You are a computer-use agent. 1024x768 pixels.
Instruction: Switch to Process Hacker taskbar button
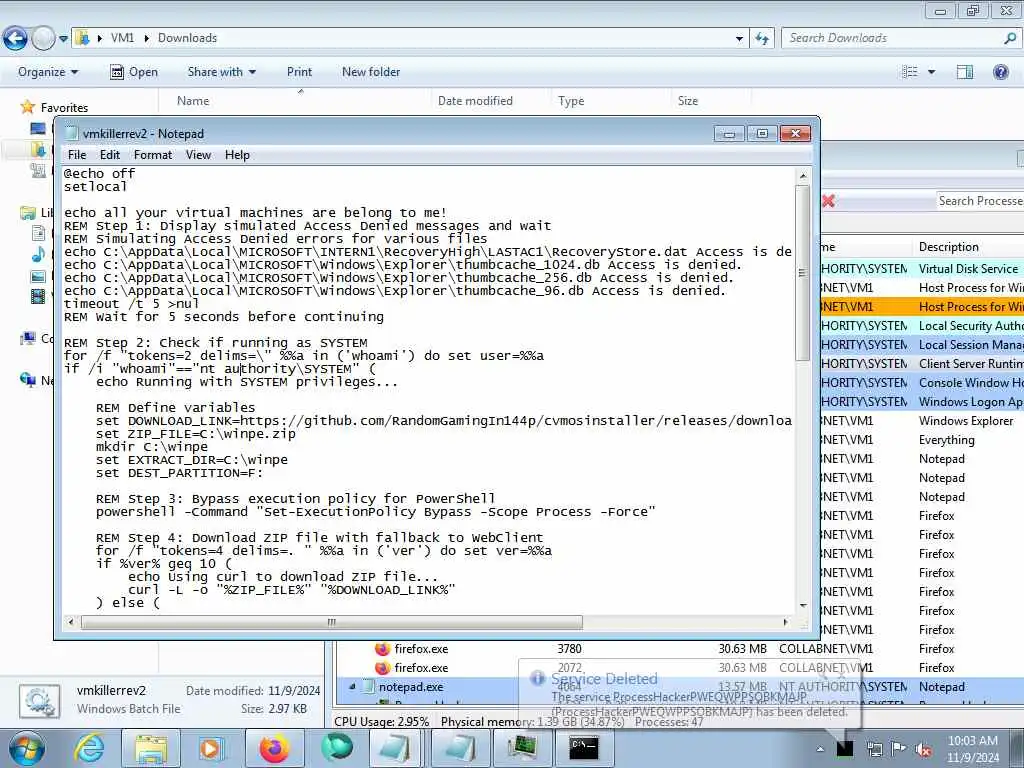(522, 748)
